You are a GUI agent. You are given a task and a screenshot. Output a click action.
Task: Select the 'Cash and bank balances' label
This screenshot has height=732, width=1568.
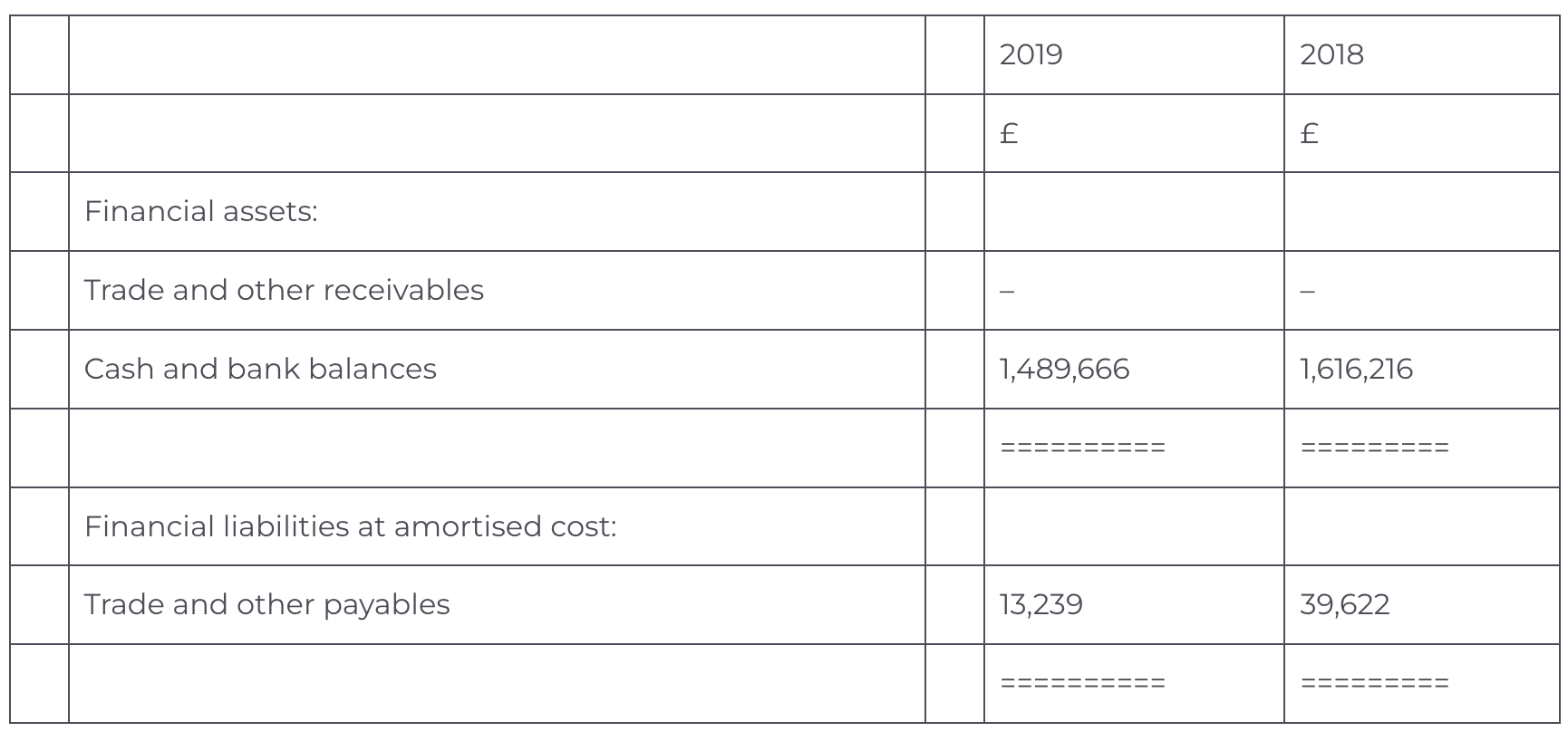260,369
